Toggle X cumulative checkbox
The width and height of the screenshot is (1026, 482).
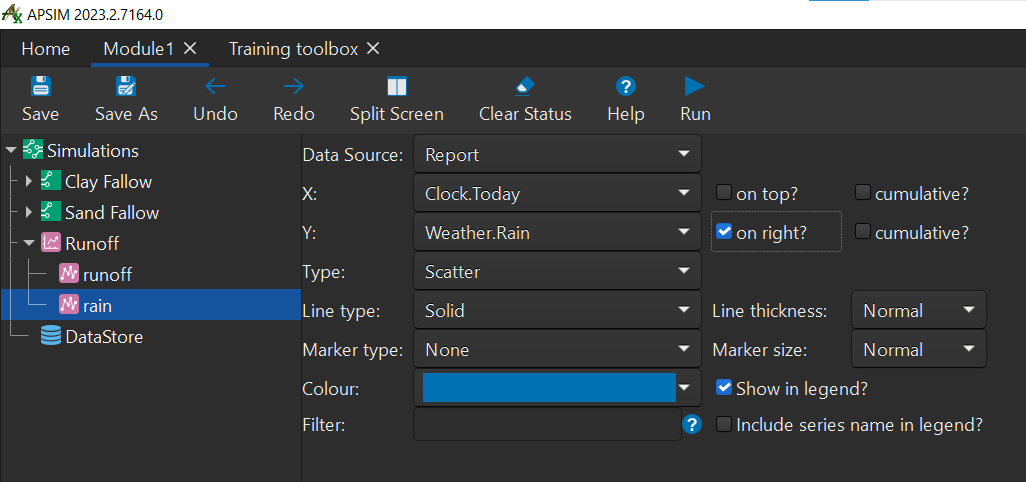[863, 192]
